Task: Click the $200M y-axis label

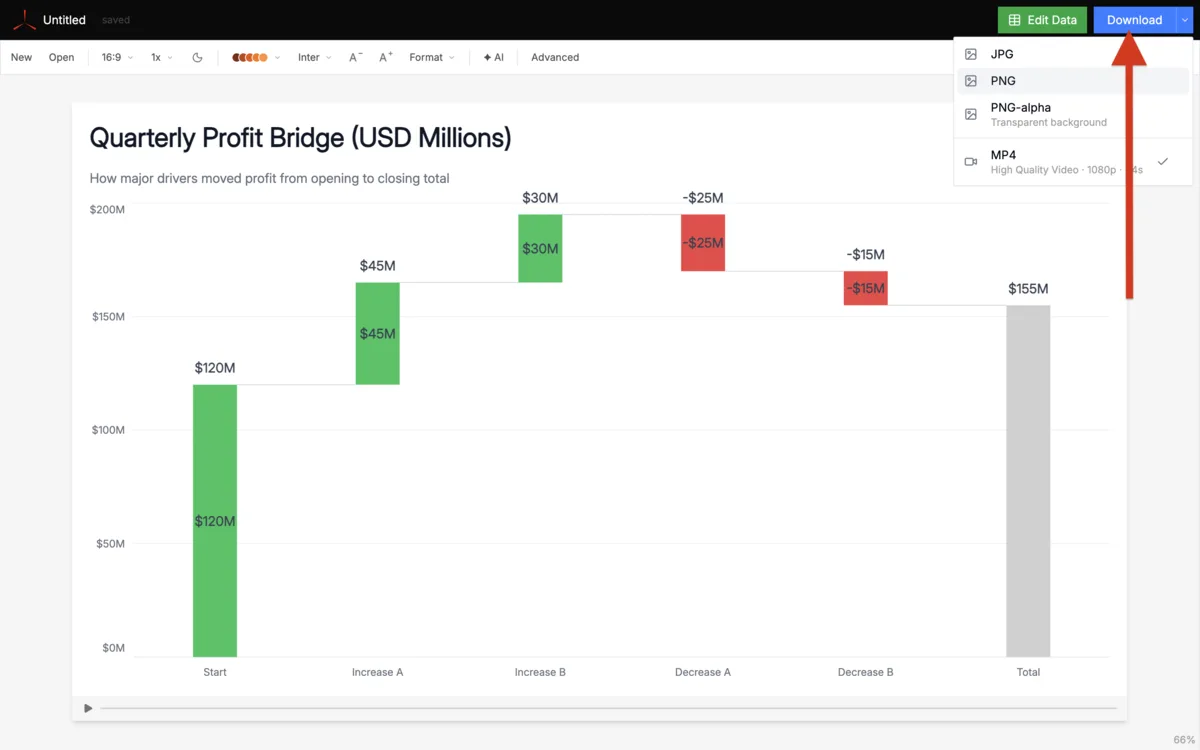Action: click(x=107, y=210)
